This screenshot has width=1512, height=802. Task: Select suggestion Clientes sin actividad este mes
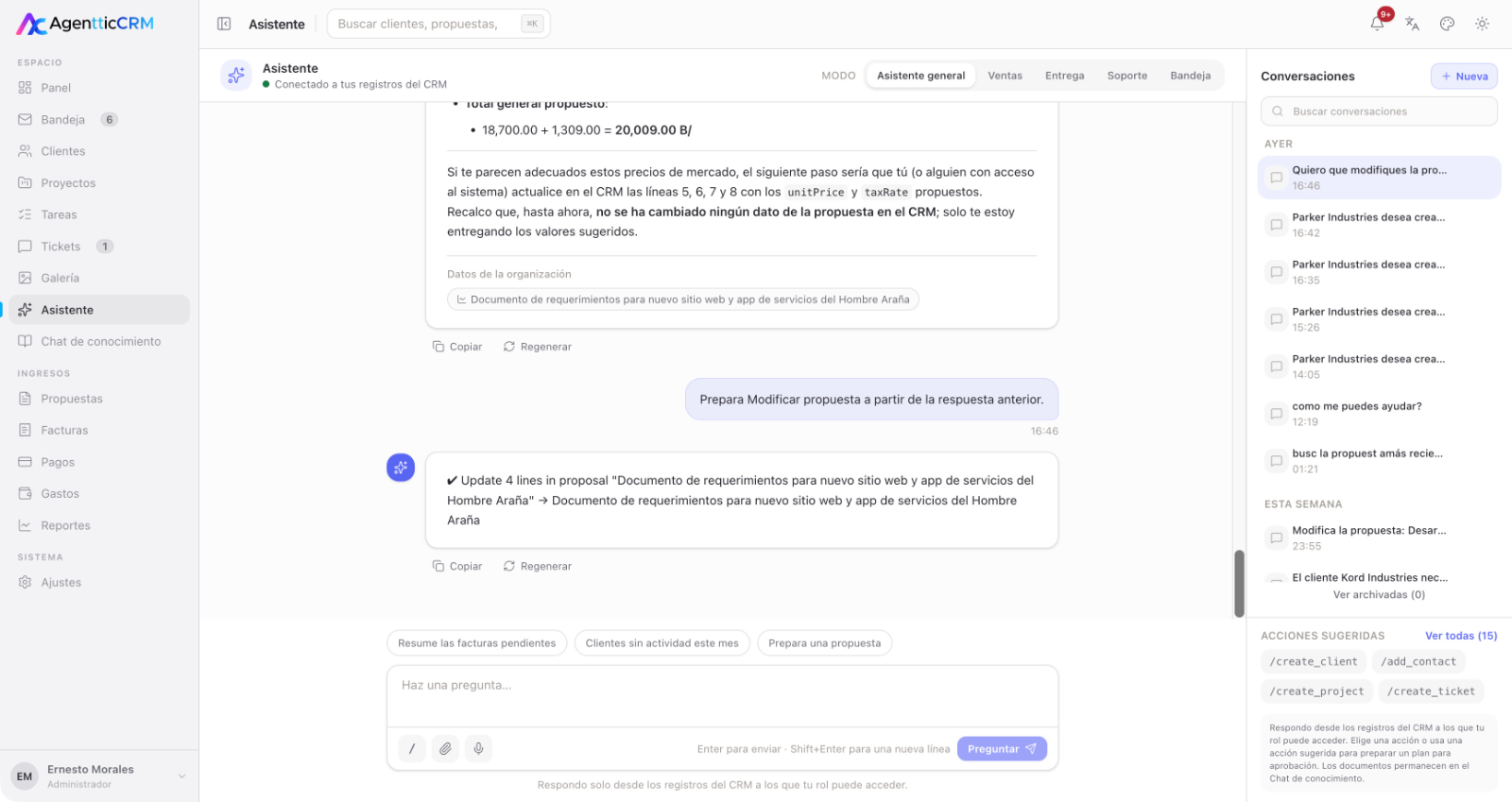click(662, 643)
